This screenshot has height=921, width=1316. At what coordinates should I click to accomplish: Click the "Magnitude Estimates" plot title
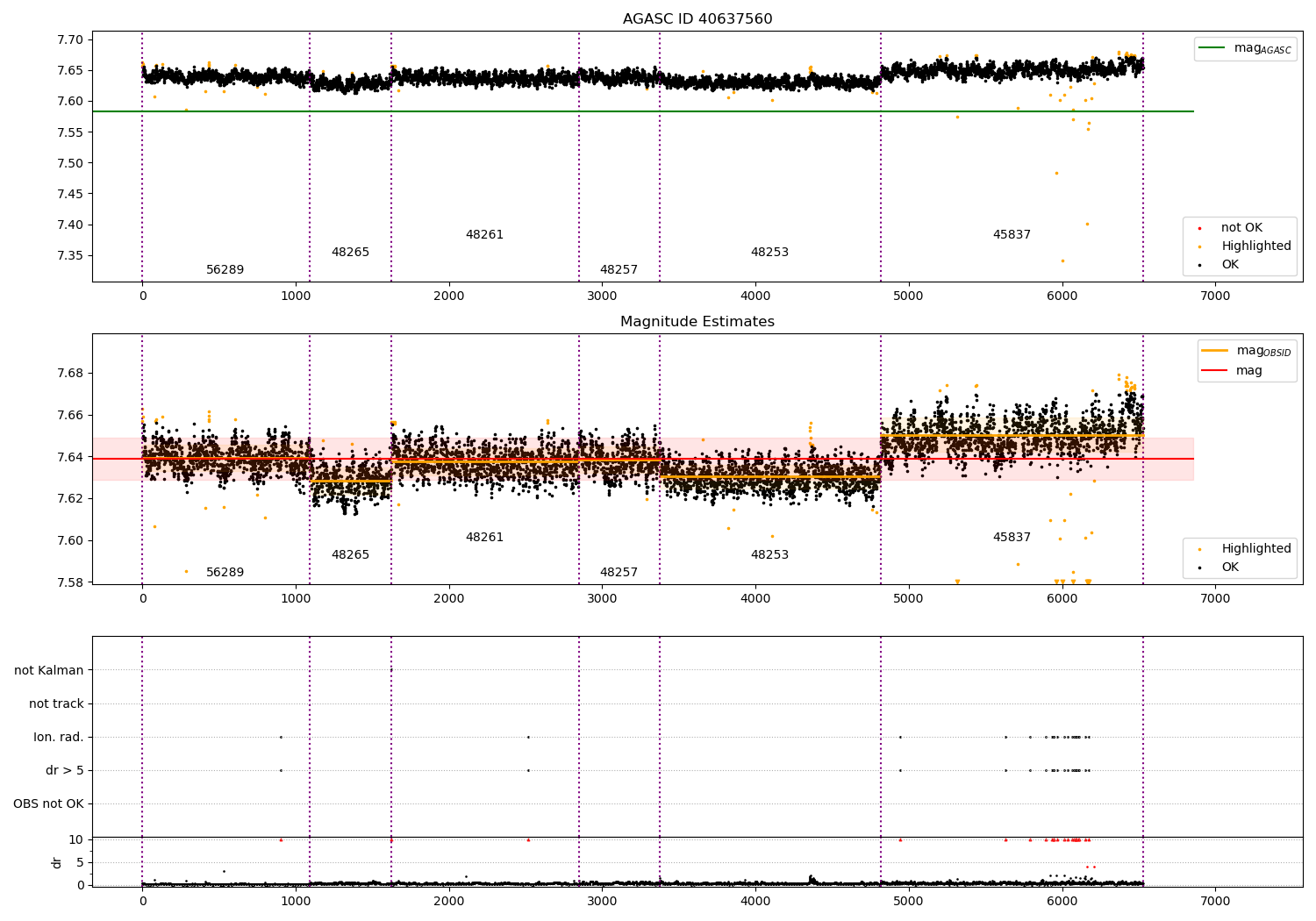coord(697,322)
